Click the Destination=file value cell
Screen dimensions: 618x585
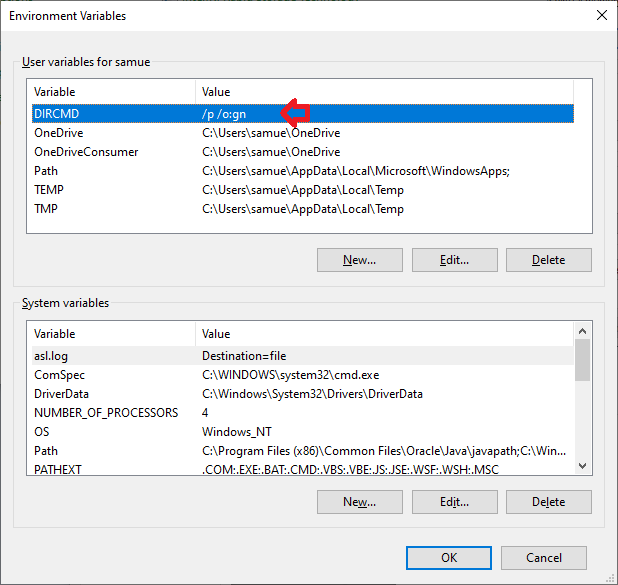(x=244, y=356)
